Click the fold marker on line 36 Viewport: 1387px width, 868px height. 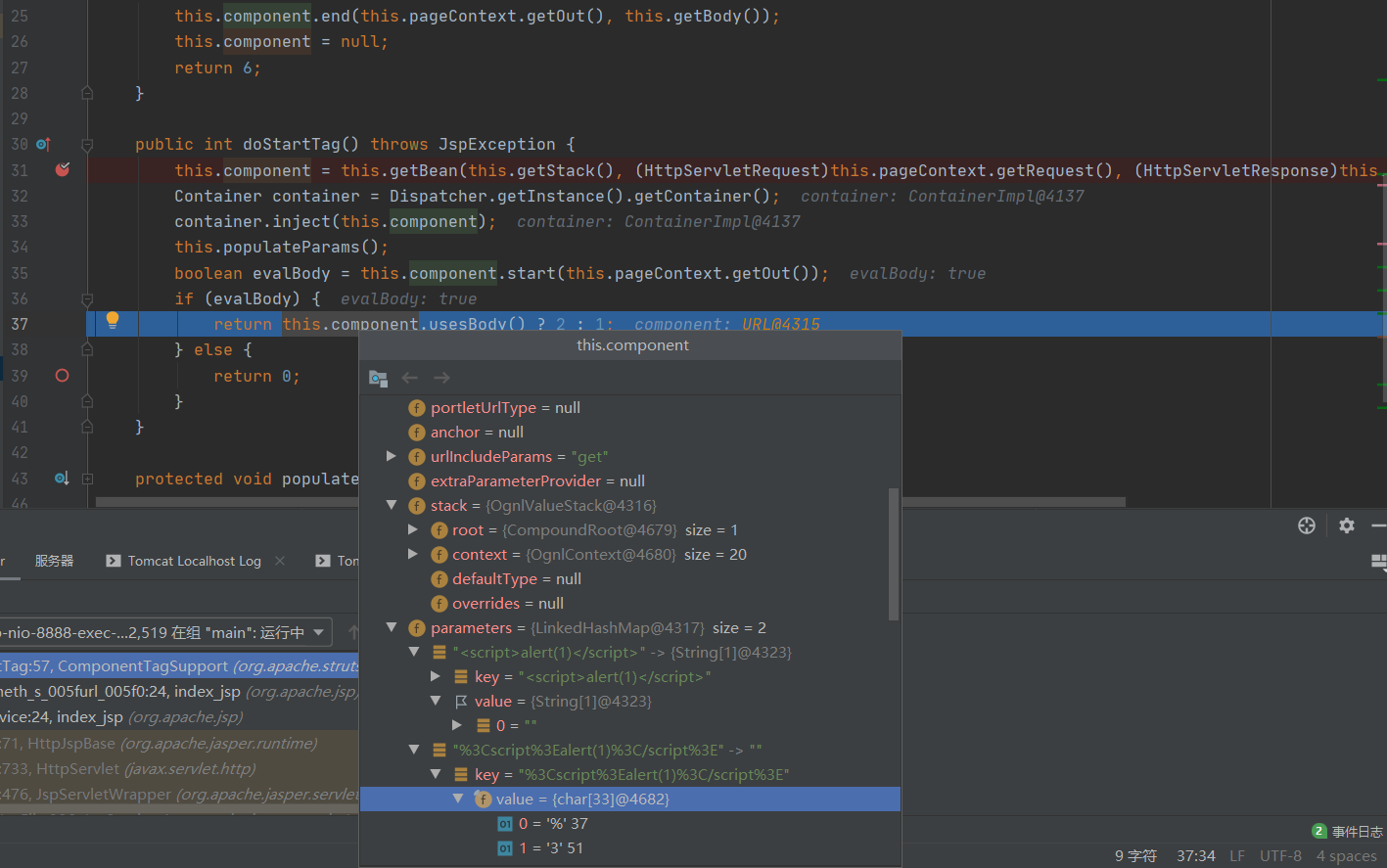pos(87,298)
